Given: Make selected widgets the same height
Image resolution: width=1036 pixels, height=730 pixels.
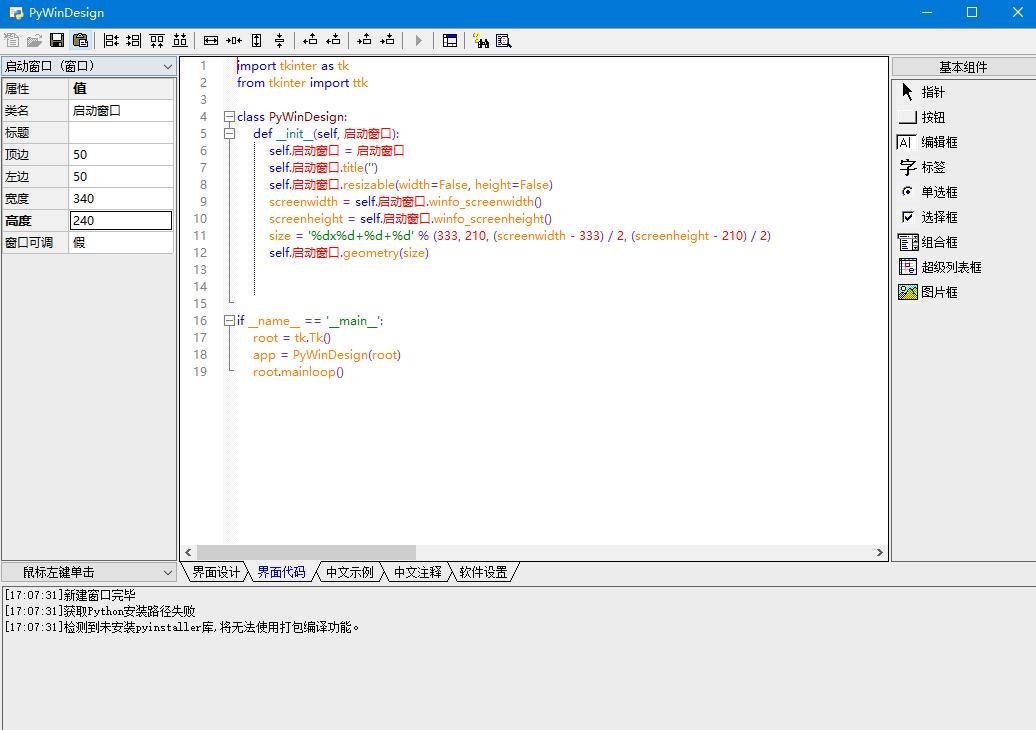Looking at the screenshot, I should [x=257, y=40].
